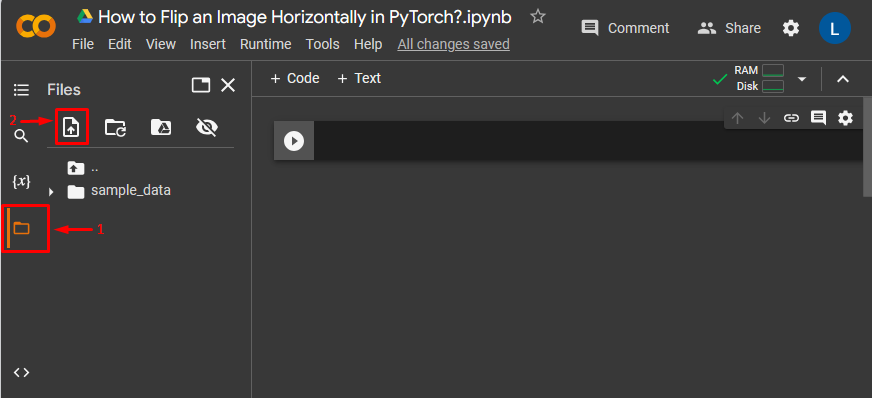The image size is (872, 398).
Task: Expand the sample_data folder arrow
Action: pyautogui.click(x=51, y=192)
